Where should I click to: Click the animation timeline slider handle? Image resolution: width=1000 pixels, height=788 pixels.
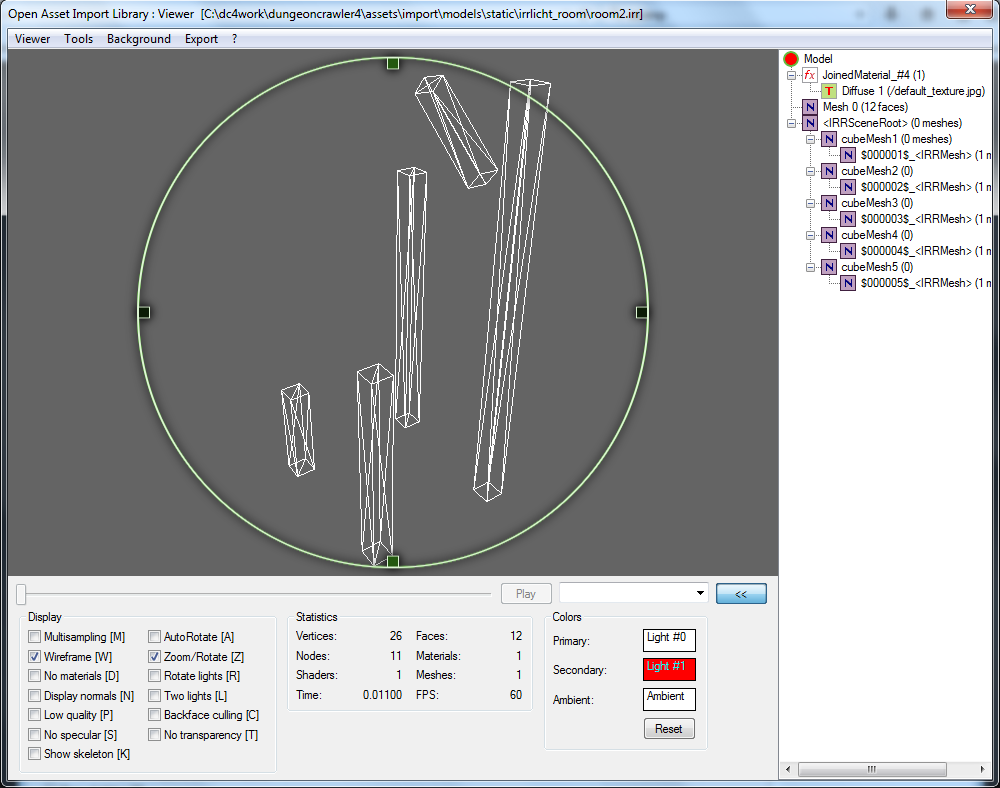[21, 594]
